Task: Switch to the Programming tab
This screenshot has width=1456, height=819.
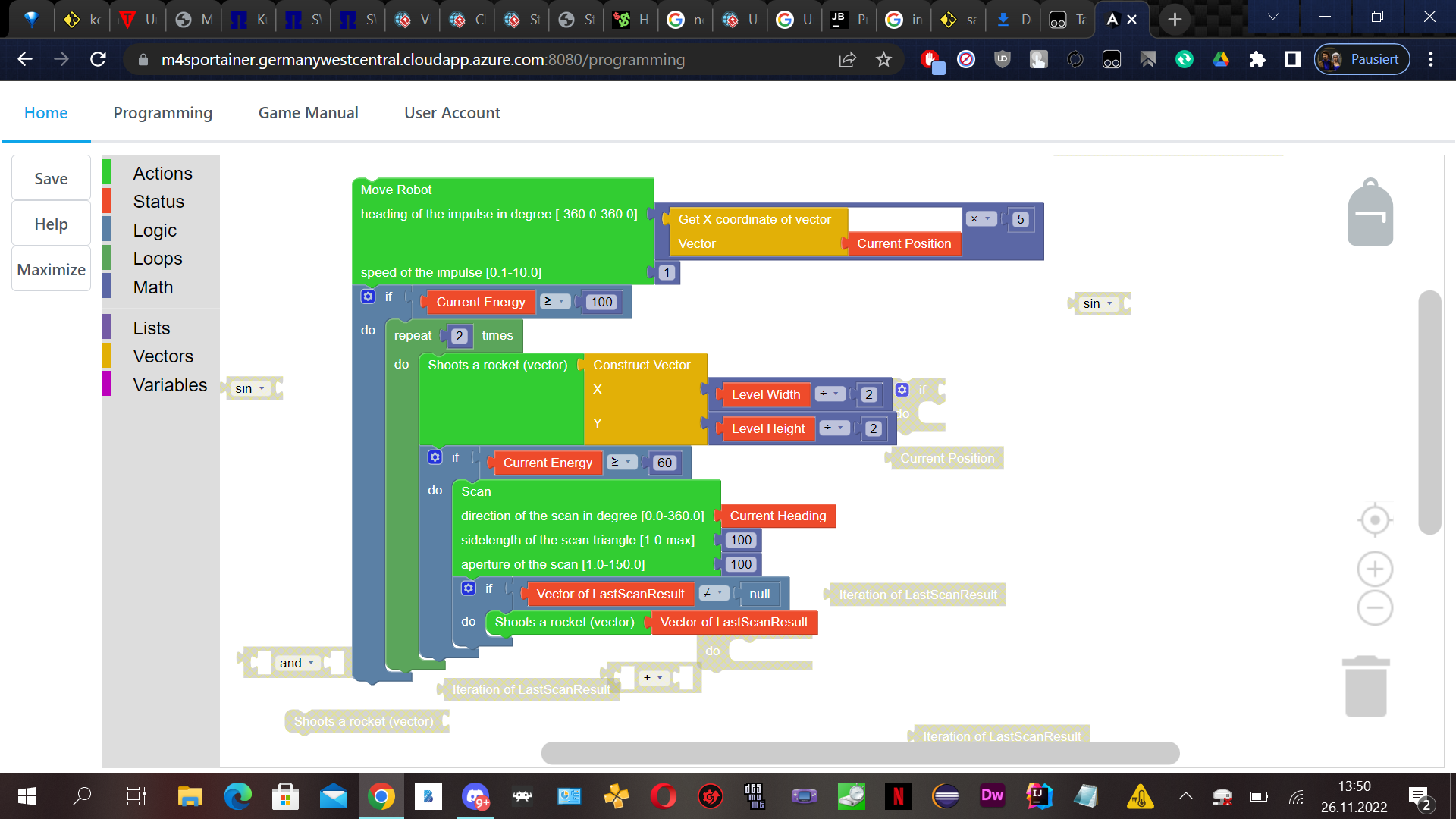Action: tap(162, 113)
